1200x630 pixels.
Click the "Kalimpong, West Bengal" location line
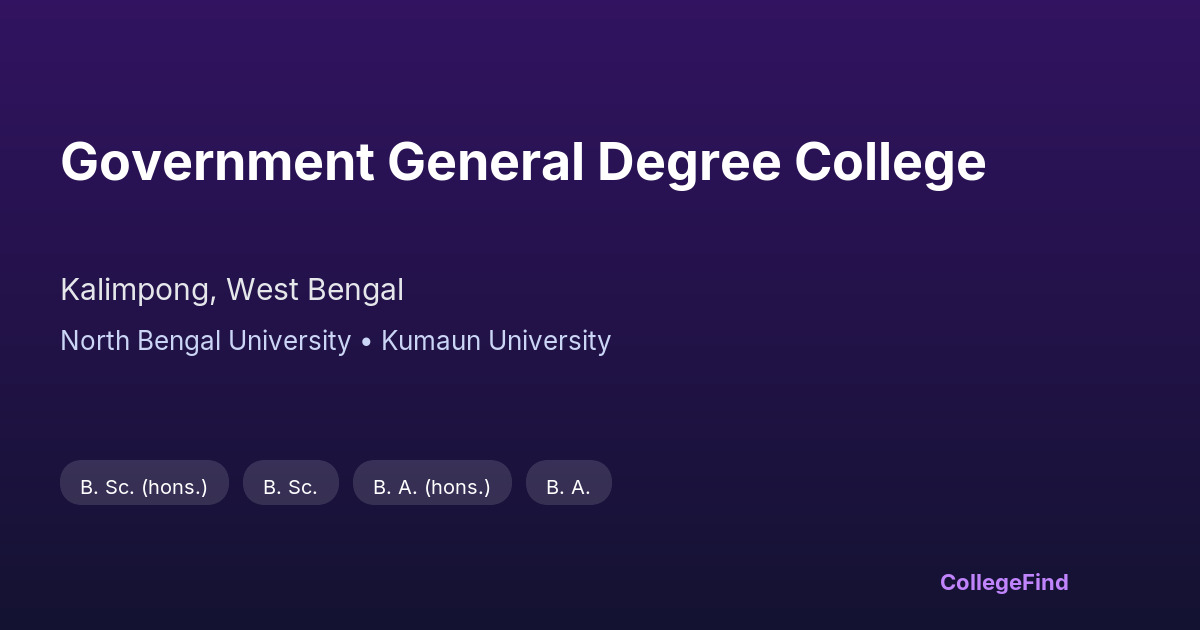coord(232,290)
